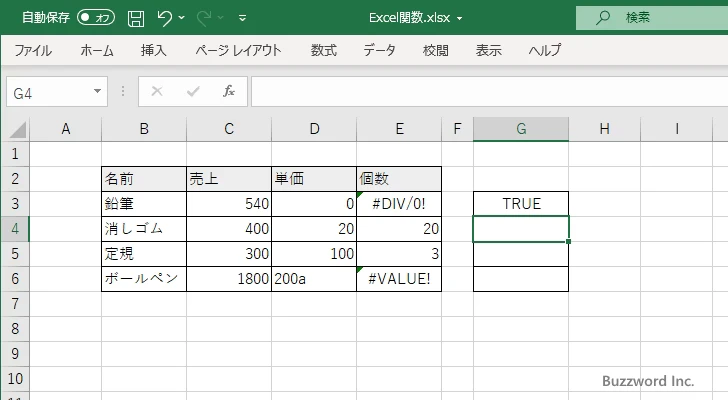Select column D header
Screen dimensions: 728x400
[x=314, y=129]
